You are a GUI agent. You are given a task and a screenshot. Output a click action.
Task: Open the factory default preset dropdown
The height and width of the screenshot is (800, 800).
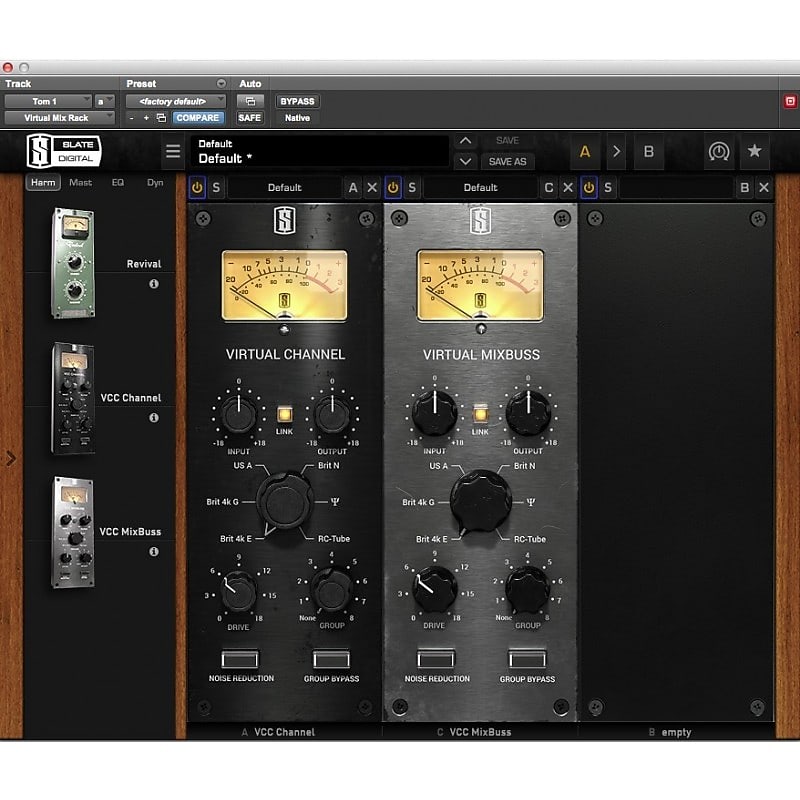(x=178, y=100)
